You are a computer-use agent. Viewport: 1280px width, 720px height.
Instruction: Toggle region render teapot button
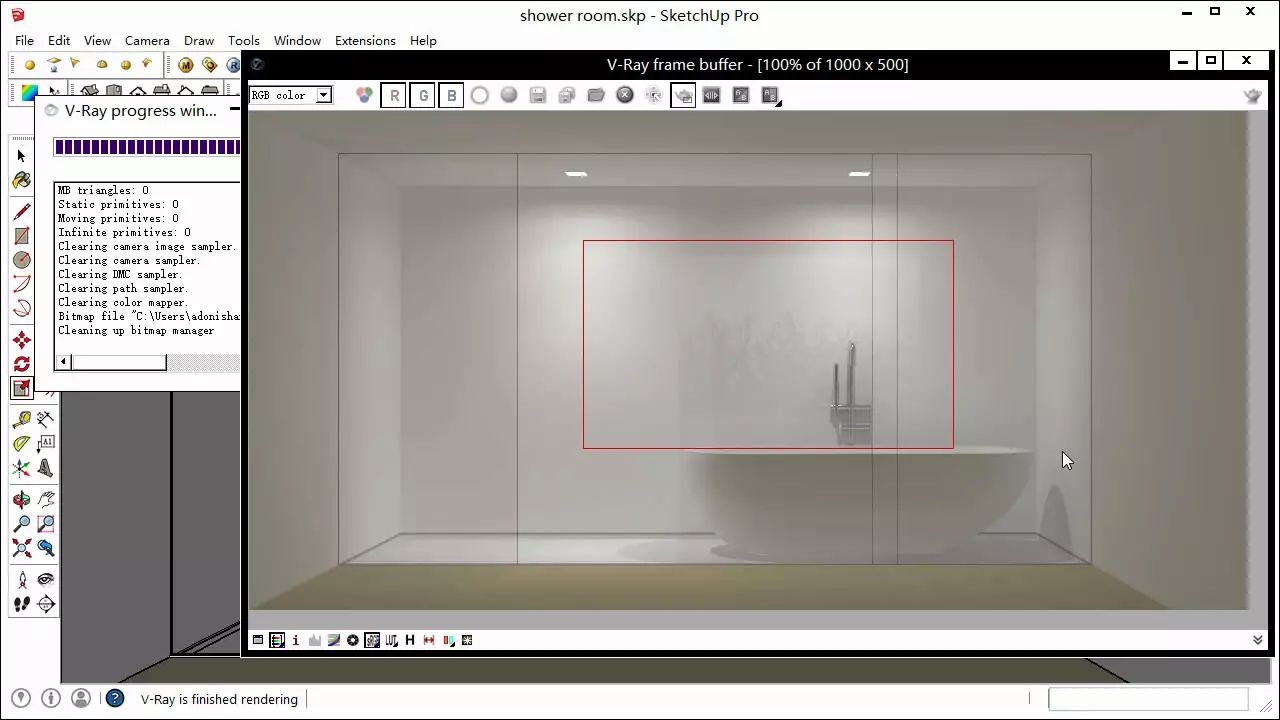pos(683,95)
